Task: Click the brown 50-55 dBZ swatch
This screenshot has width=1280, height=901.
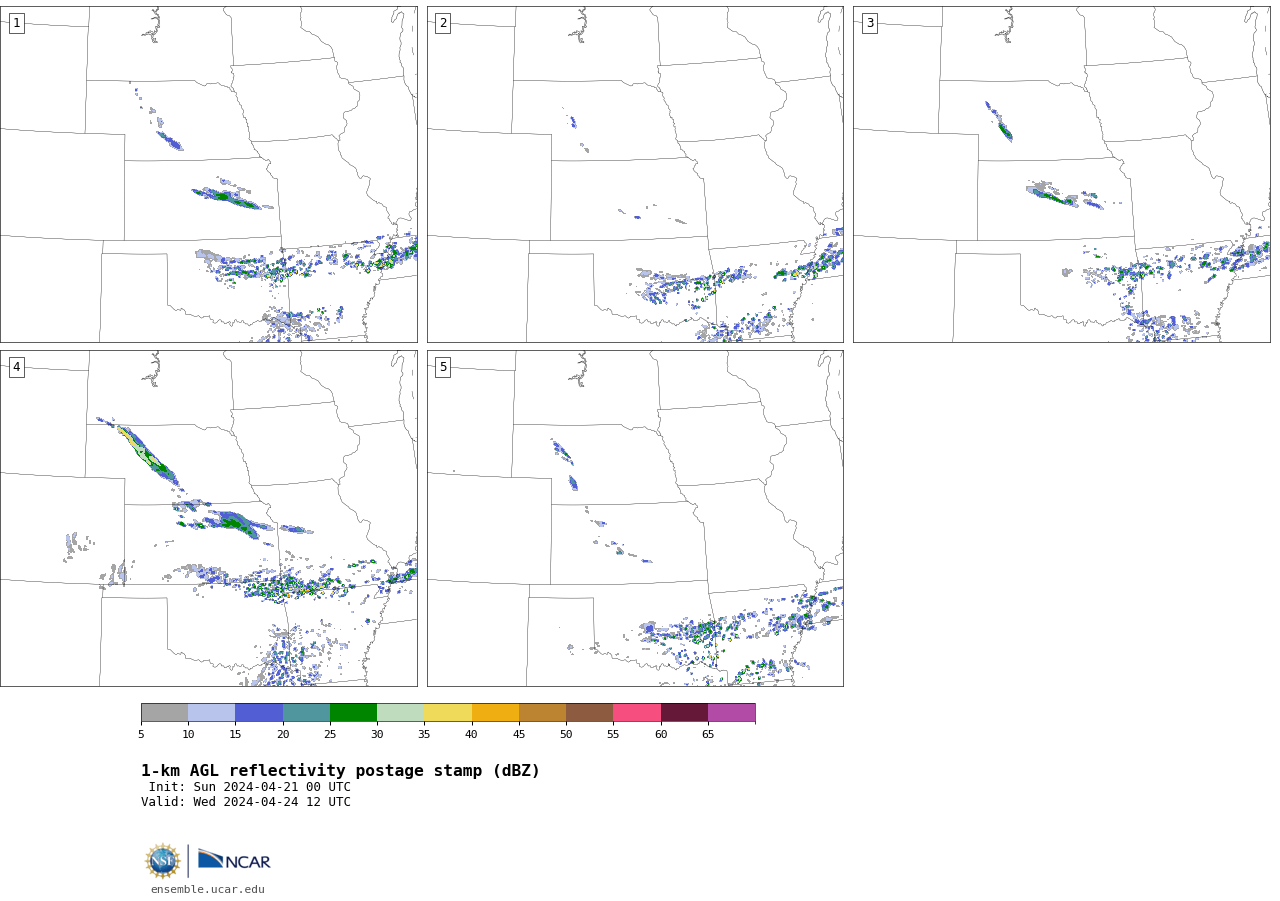Action: [x=589, y=712]
